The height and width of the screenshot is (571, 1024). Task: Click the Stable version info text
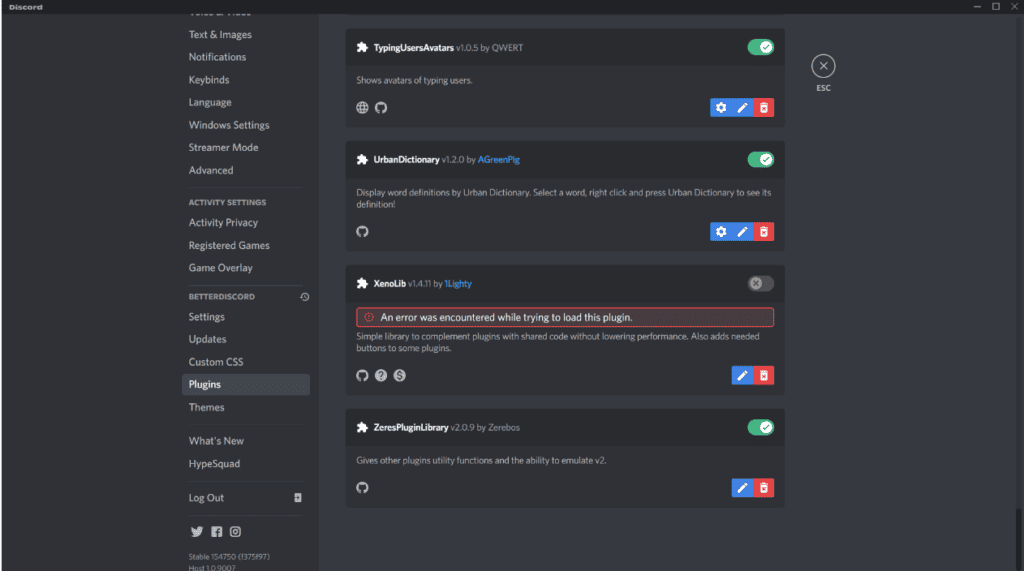[229, 557]
